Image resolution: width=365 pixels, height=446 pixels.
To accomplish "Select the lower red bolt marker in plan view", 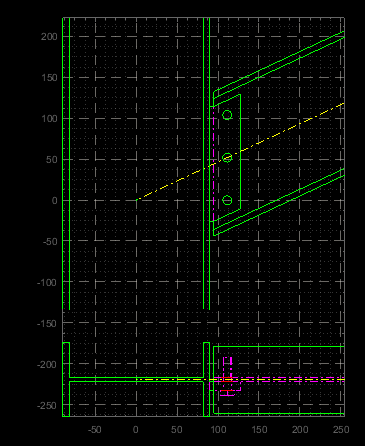I will (x=227, y=391).
